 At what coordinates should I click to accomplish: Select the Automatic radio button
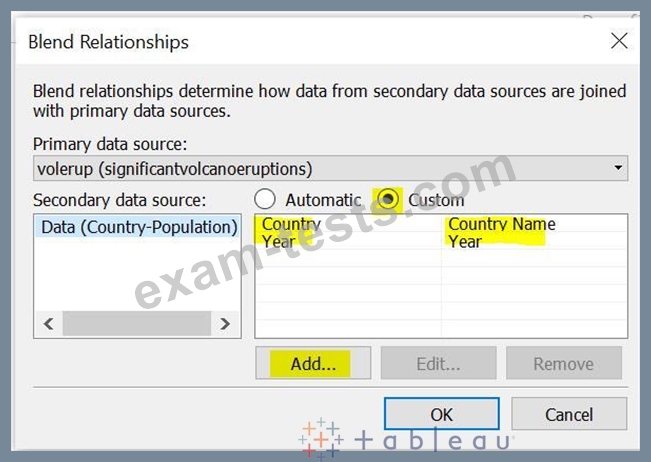click(265, 199)
